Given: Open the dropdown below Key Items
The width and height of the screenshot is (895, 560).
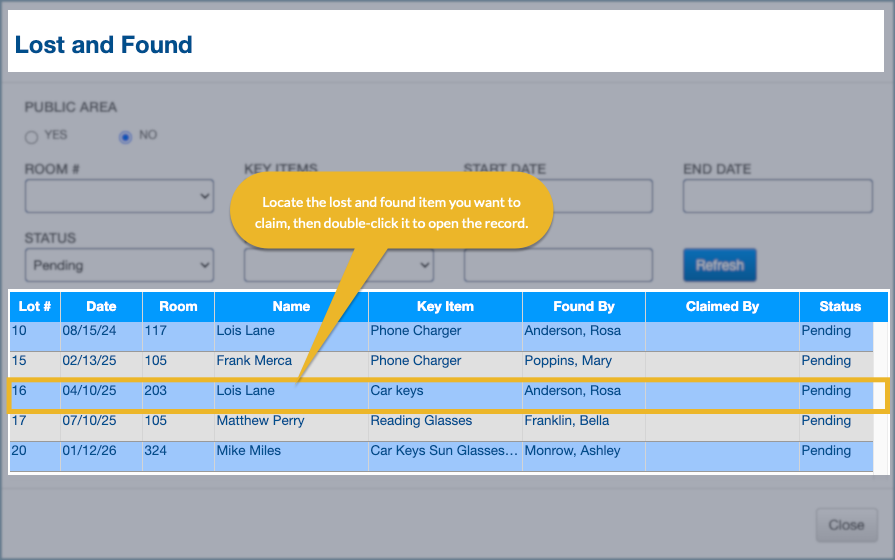Looking at the screenshot, I should pos(338,265).
